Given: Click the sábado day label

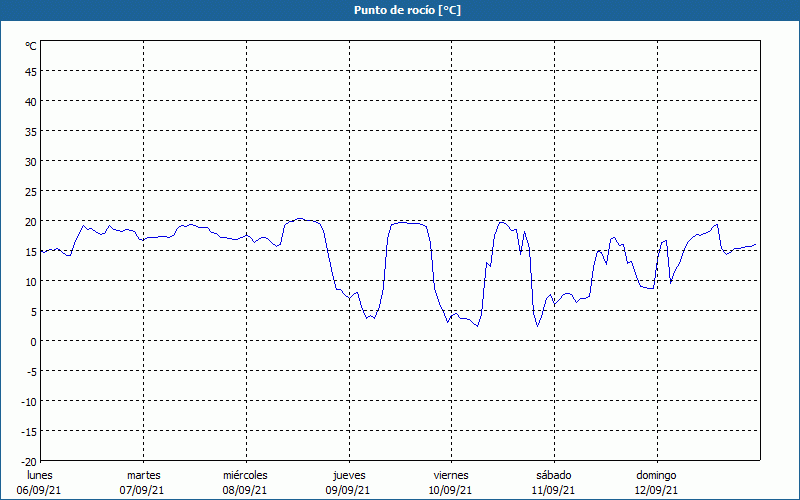Looking at the screenshot, I should [553, 475].
